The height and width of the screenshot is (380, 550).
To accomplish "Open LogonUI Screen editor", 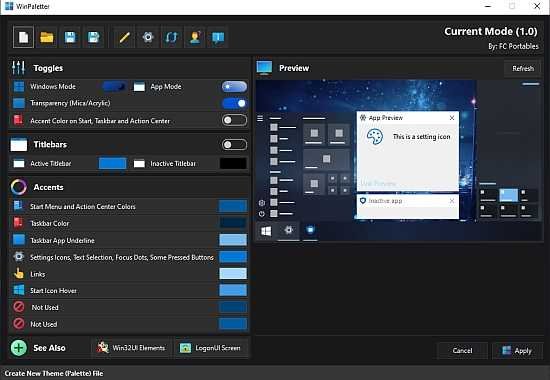I will [211, 348].
